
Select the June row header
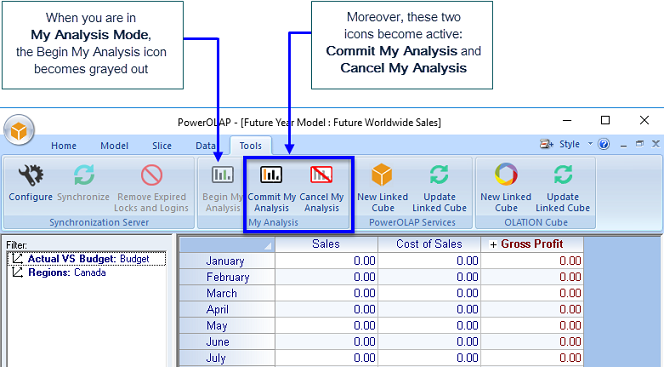[227, 342]
